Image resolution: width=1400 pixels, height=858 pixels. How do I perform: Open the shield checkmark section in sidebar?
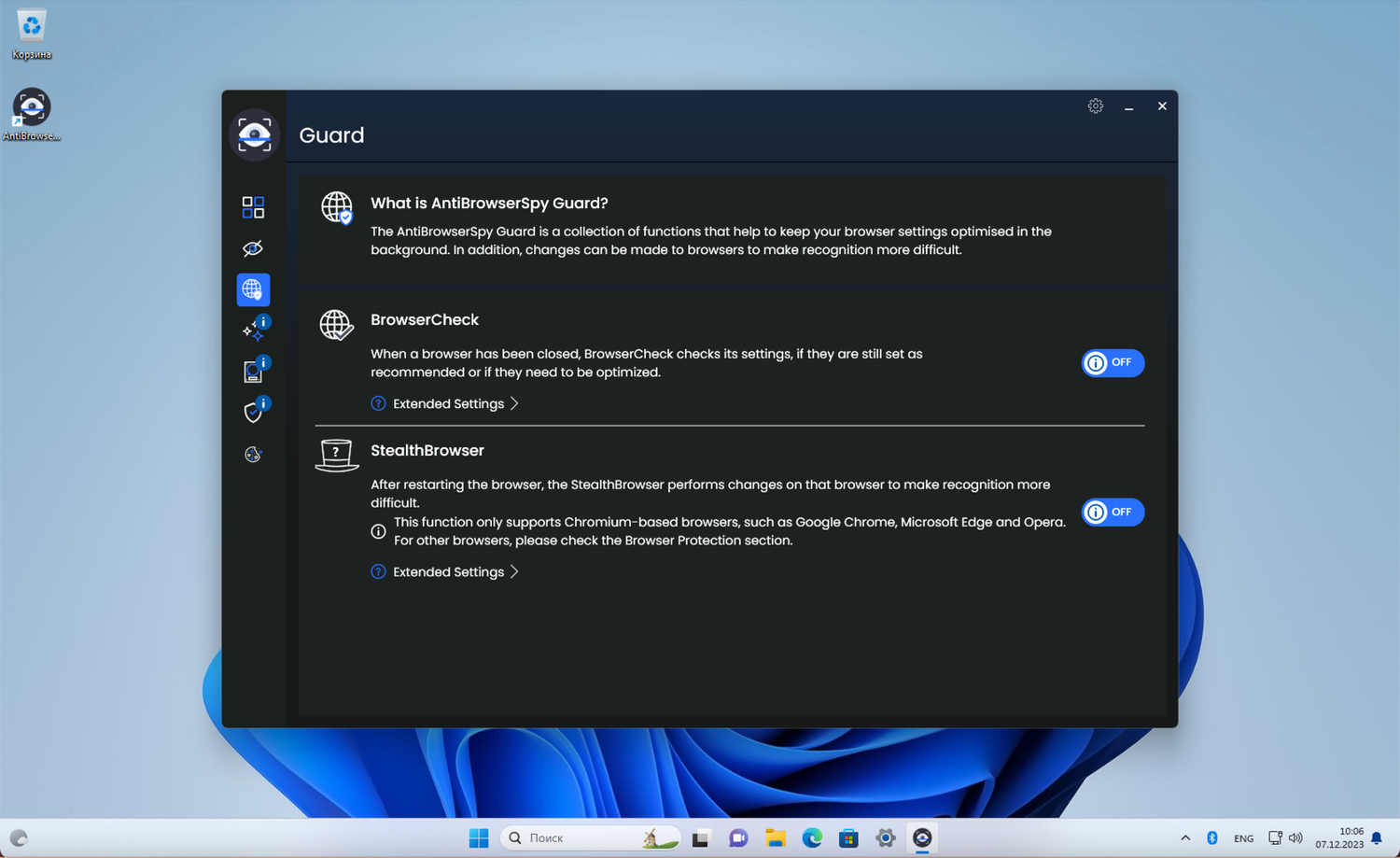pyautogui.click(x=253, y=412)
